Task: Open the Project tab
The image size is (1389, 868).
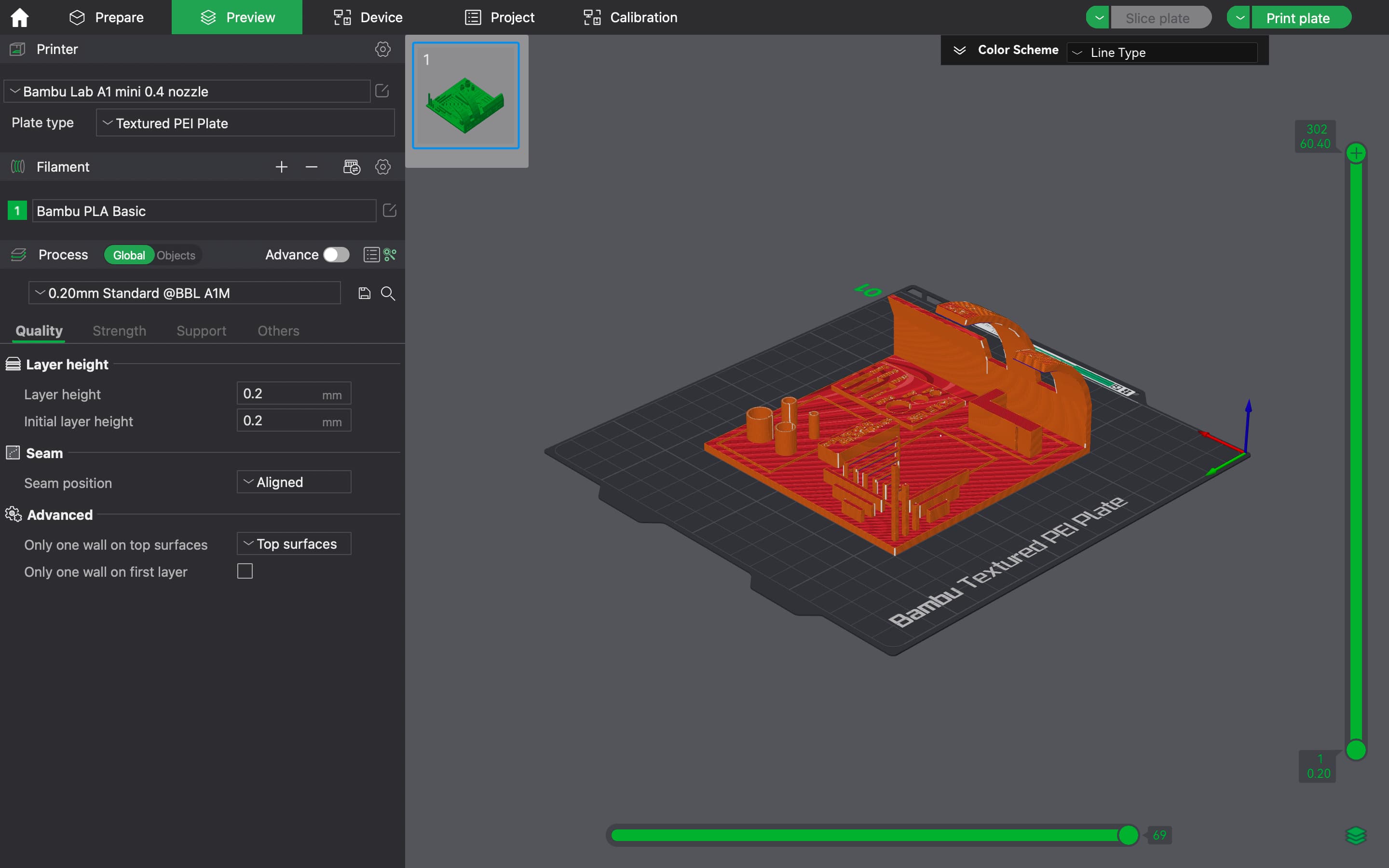Action: click(x=499, y=17)
